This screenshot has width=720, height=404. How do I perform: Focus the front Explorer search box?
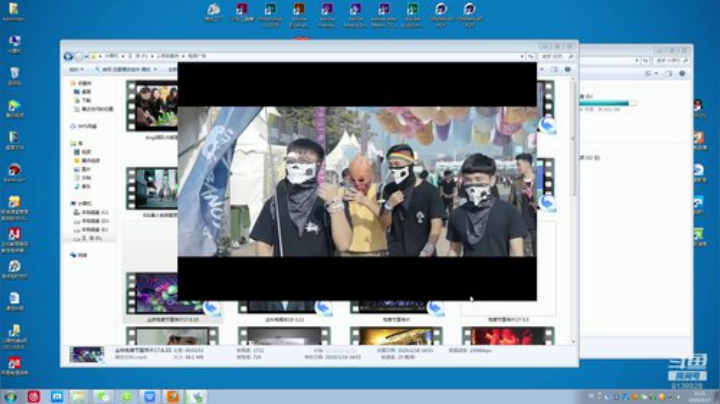coord(557,56)
